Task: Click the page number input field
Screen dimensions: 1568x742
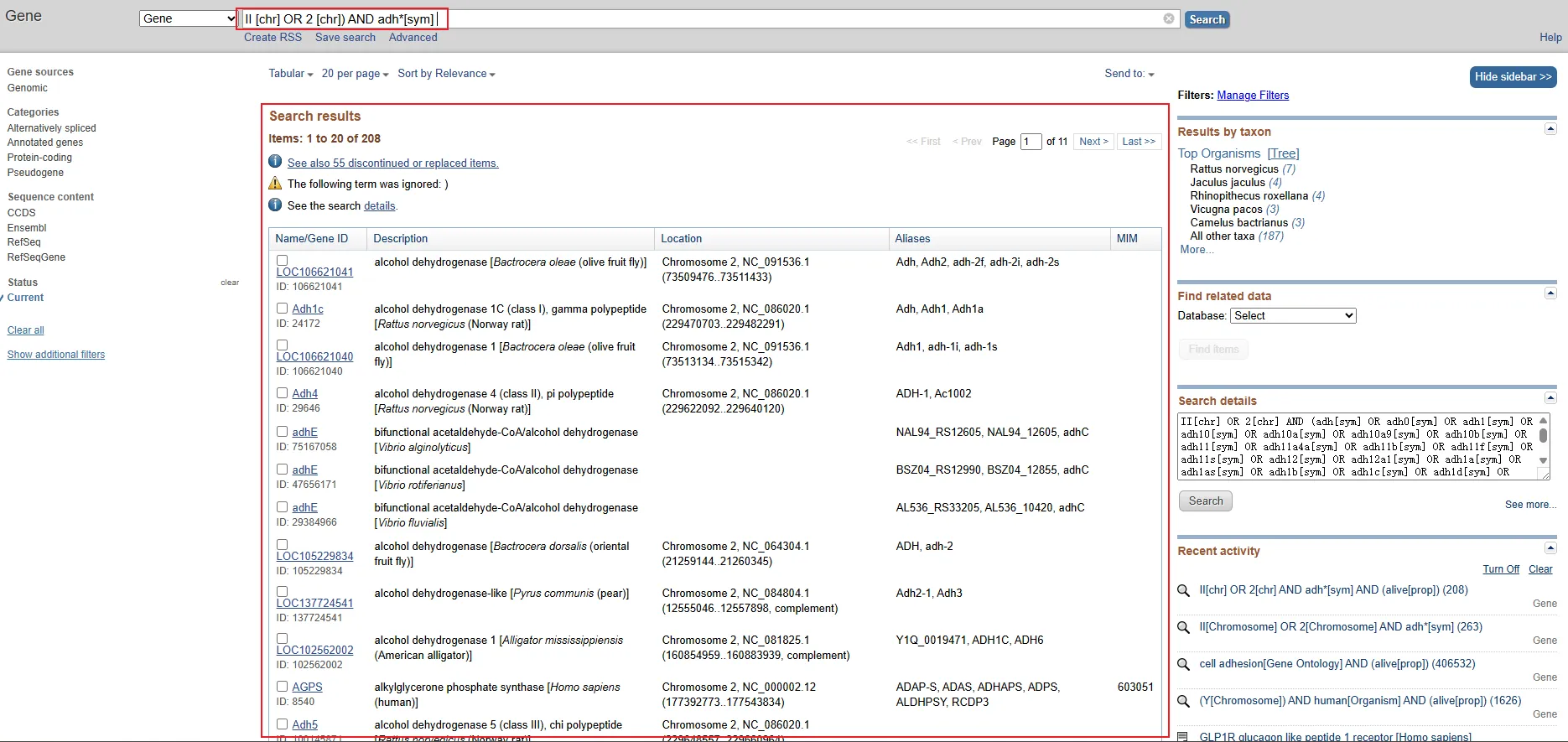Action: [1031, 142]
